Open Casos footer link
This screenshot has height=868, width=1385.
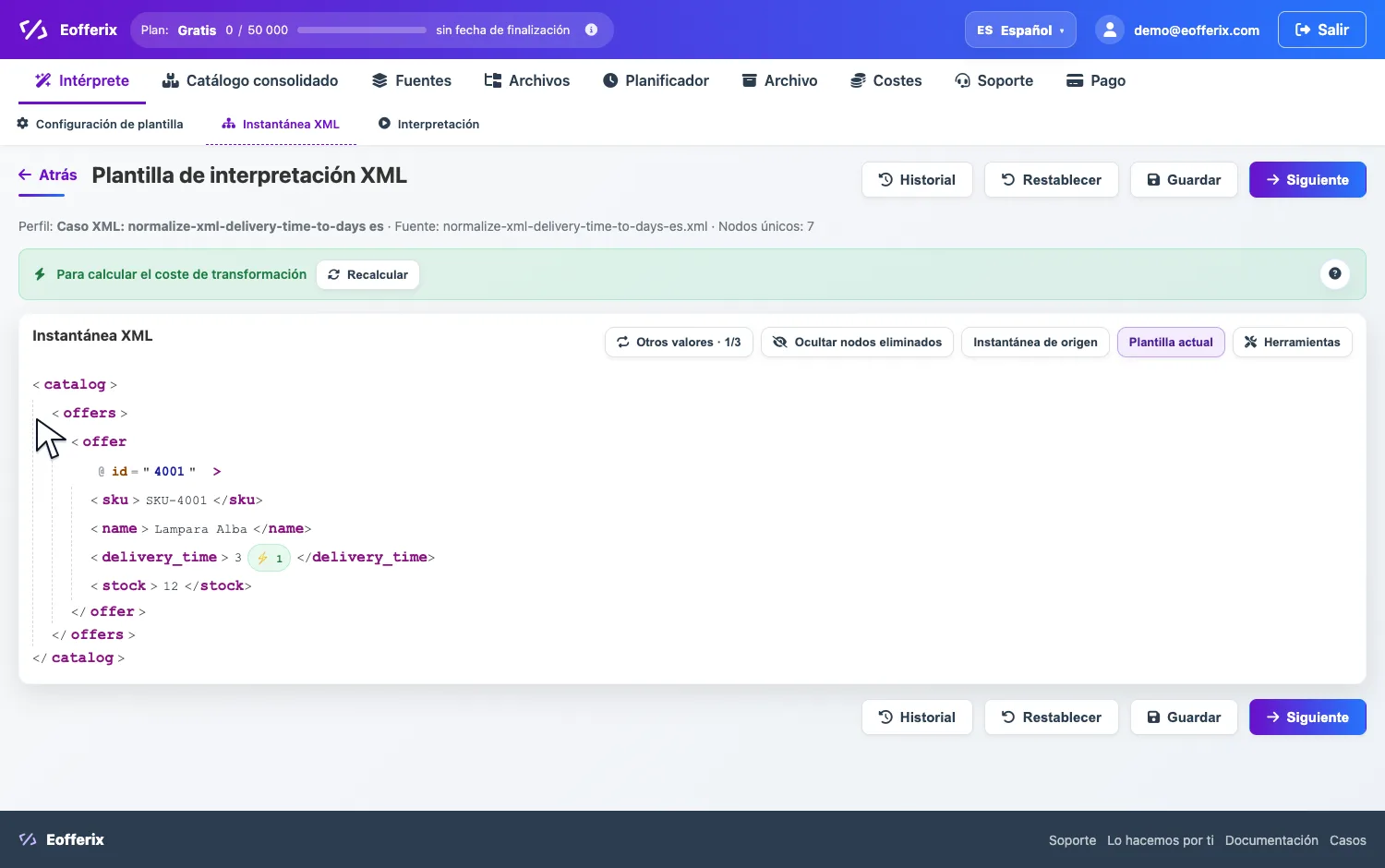coord(1348,840)
